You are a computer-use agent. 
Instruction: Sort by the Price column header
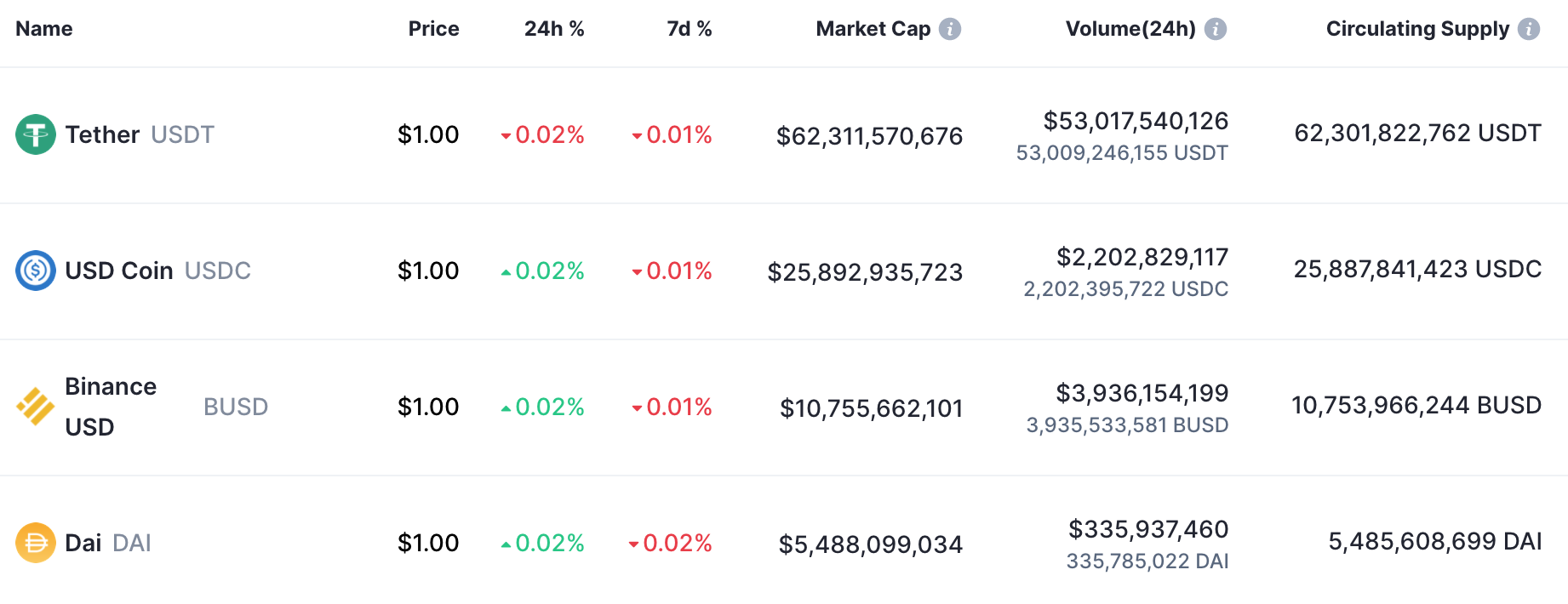coord(433,29)
